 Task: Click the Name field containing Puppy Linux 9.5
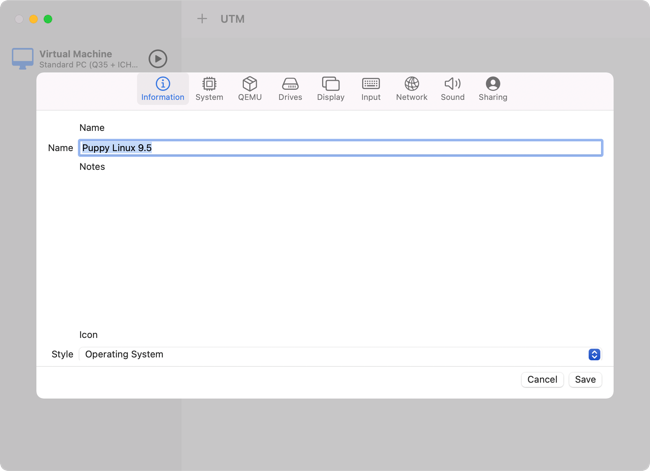[340, 148]
